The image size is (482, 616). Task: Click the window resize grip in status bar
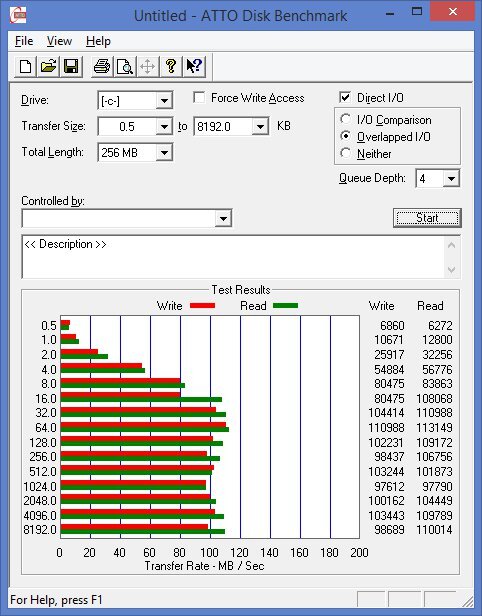pyautogui.click(x=468, y=600)
